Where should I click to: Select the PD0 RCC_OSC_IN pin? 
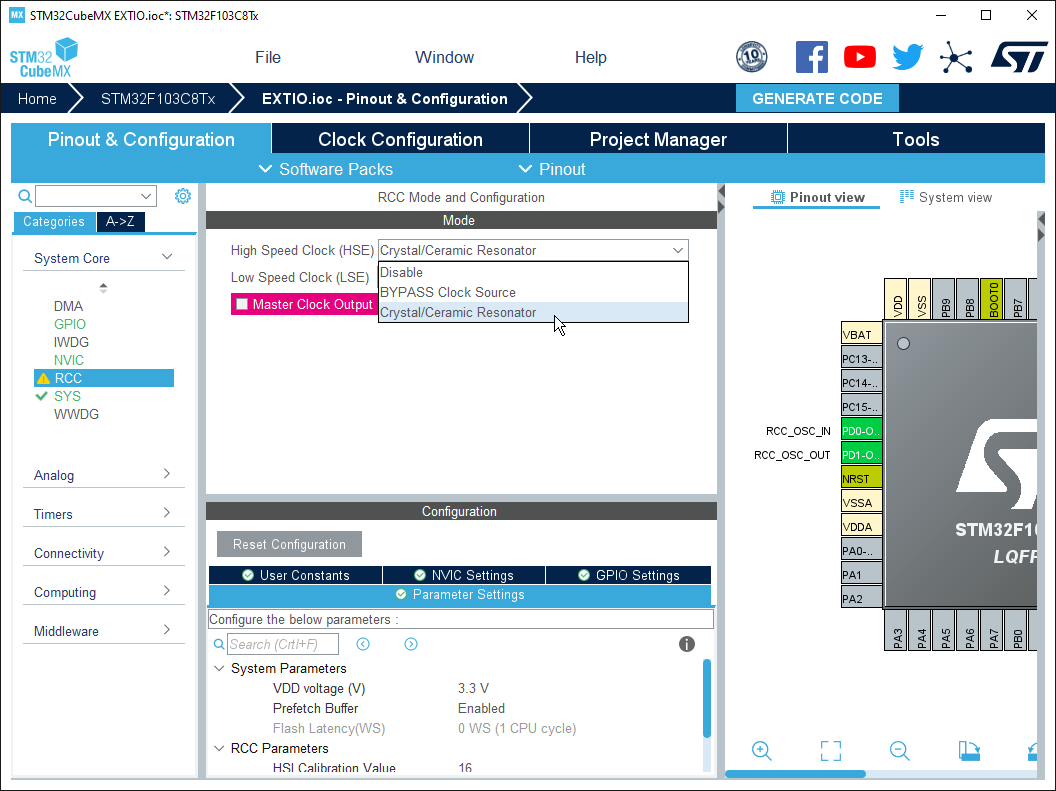[861, 431]
